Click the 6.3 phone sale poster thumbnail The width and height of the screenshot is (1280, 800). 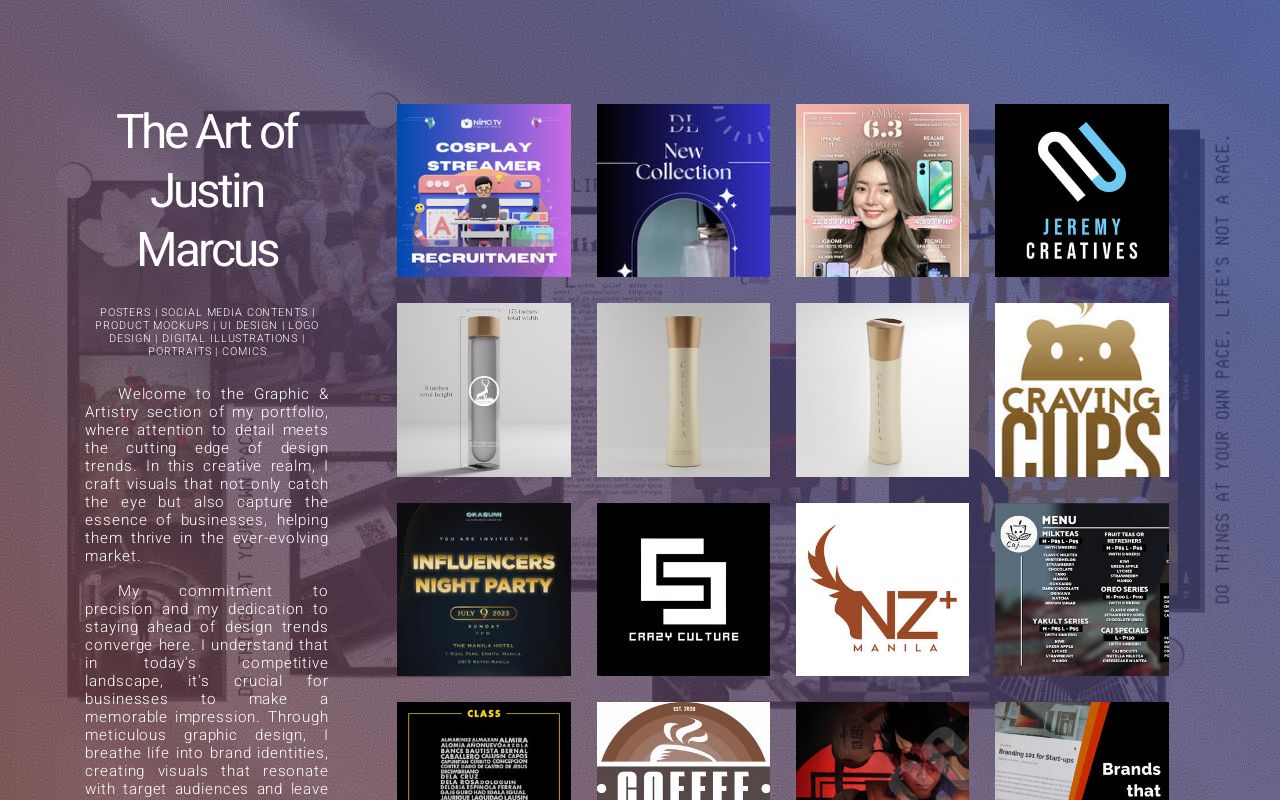pyautogui.click(x=882, y=190)
